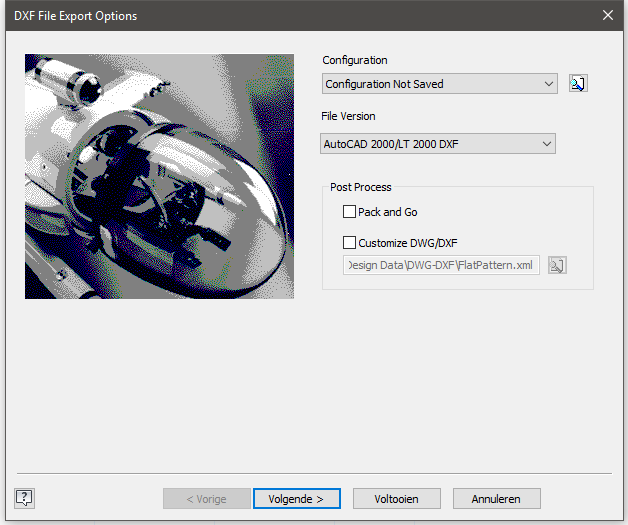The image size is (628, 525).
Task: Click the File Version label
Action: coord(348,116)
